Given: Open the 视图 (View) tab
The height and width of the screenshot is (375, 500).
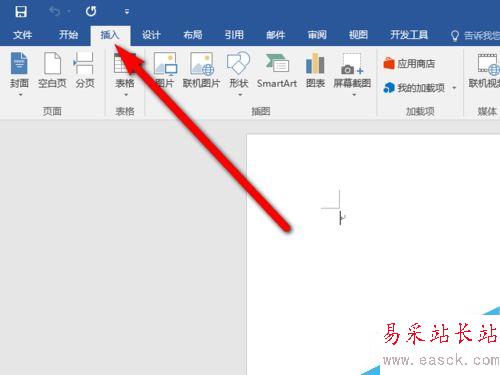Looking at the screenshot, I should pos(358,35).
